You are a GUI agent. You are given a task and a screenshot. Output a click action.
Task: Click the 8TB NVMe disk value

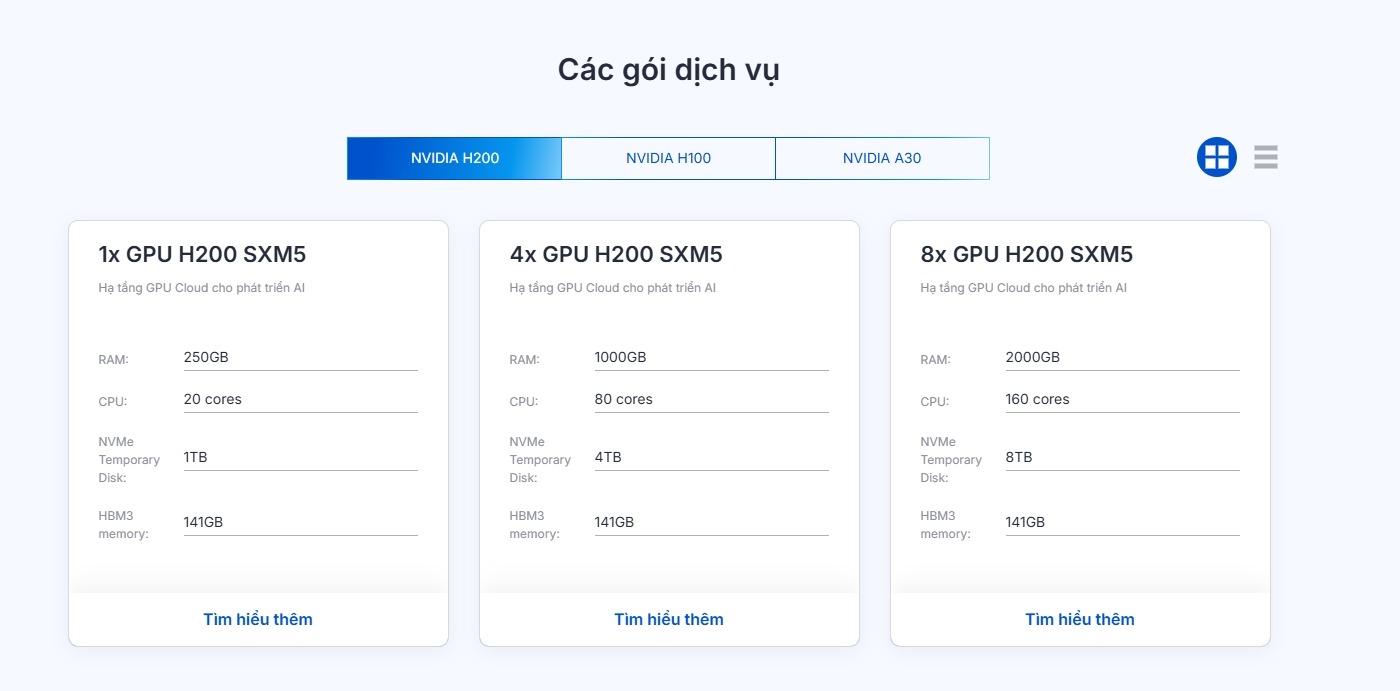pyautogui.click(x=1019, y=457)
